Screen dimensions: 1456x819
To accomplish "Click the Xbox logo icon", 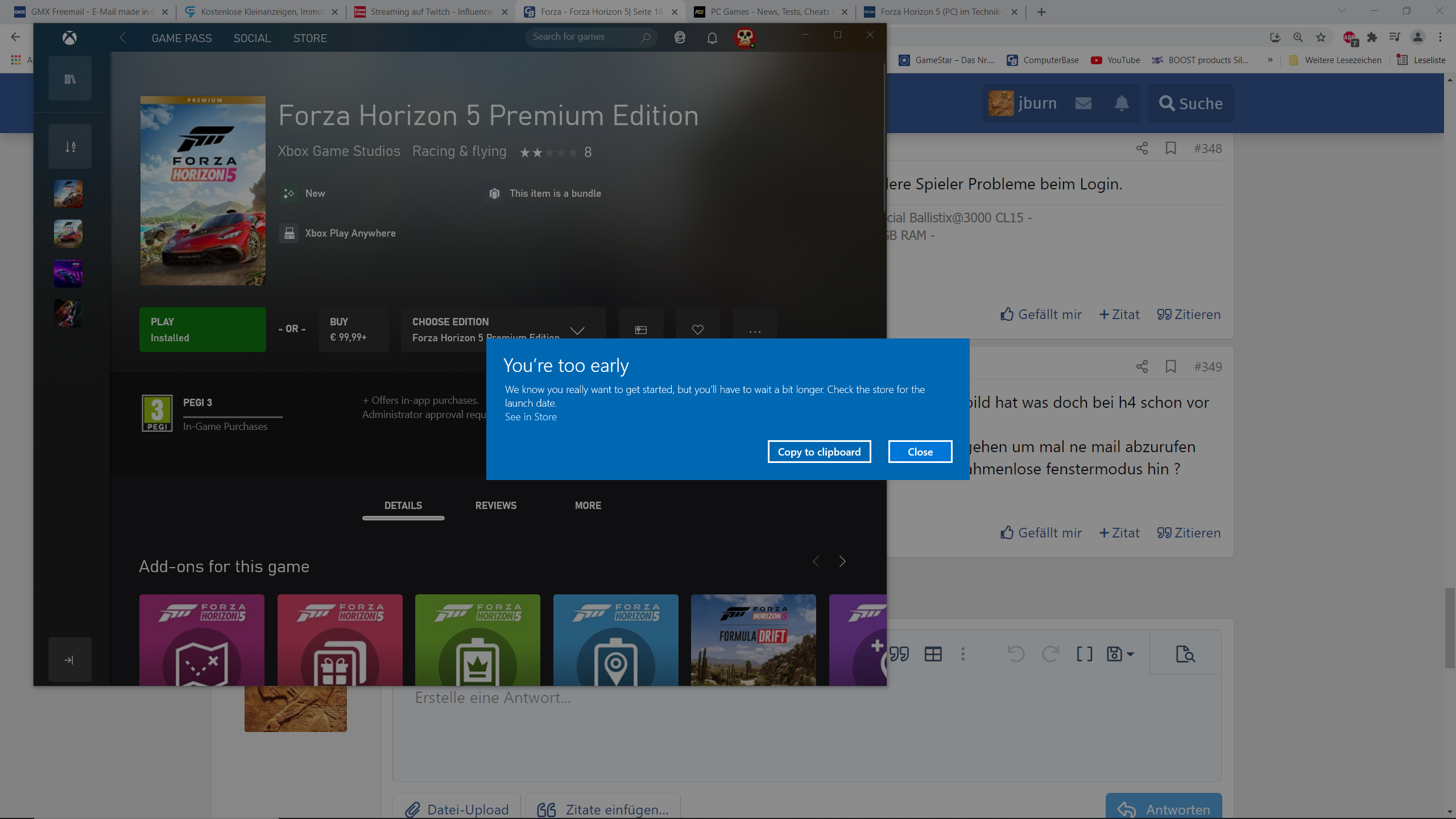I will (x=69, y=38).
